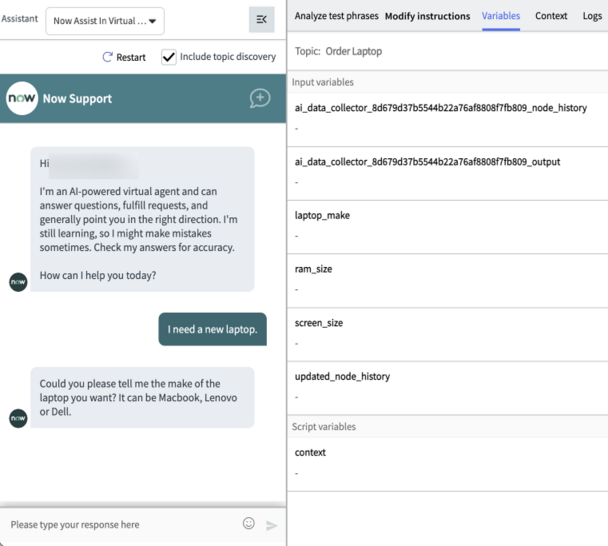
Task: Click the ai_data_collector output variable name
Action: [x=427, y=162]
